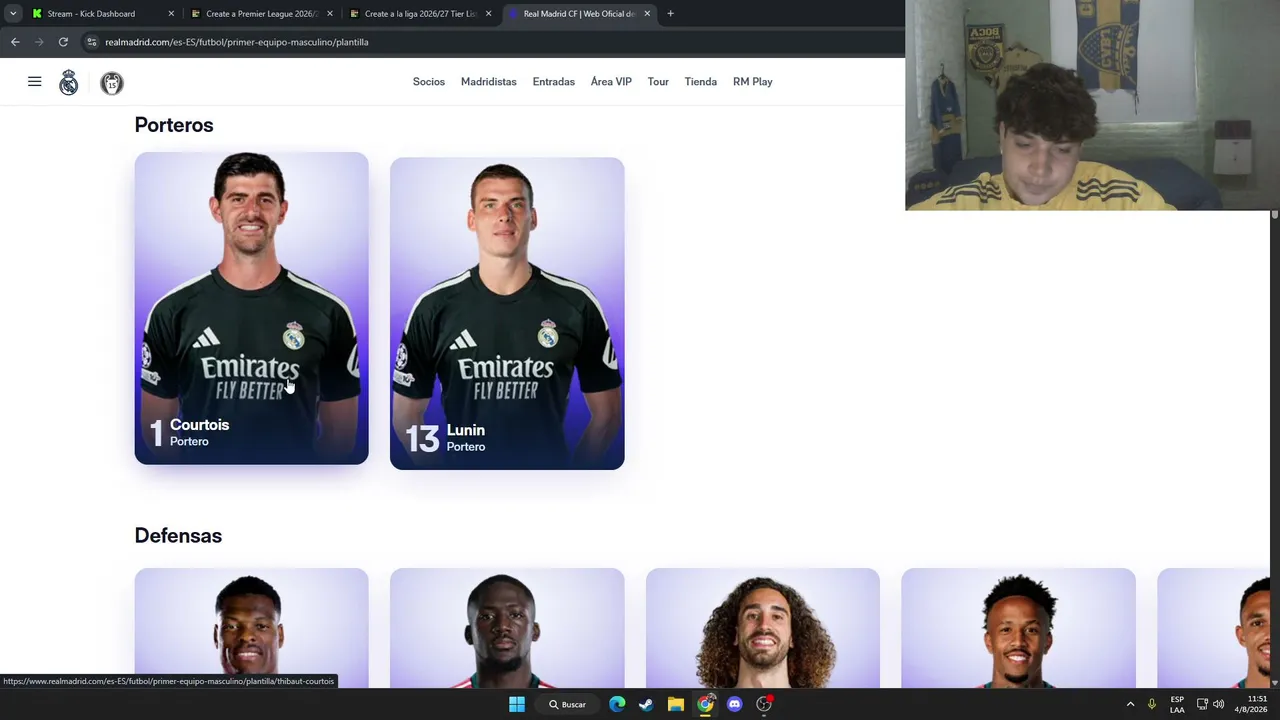Open Steam from the taskbar

[x=646, y=704]
